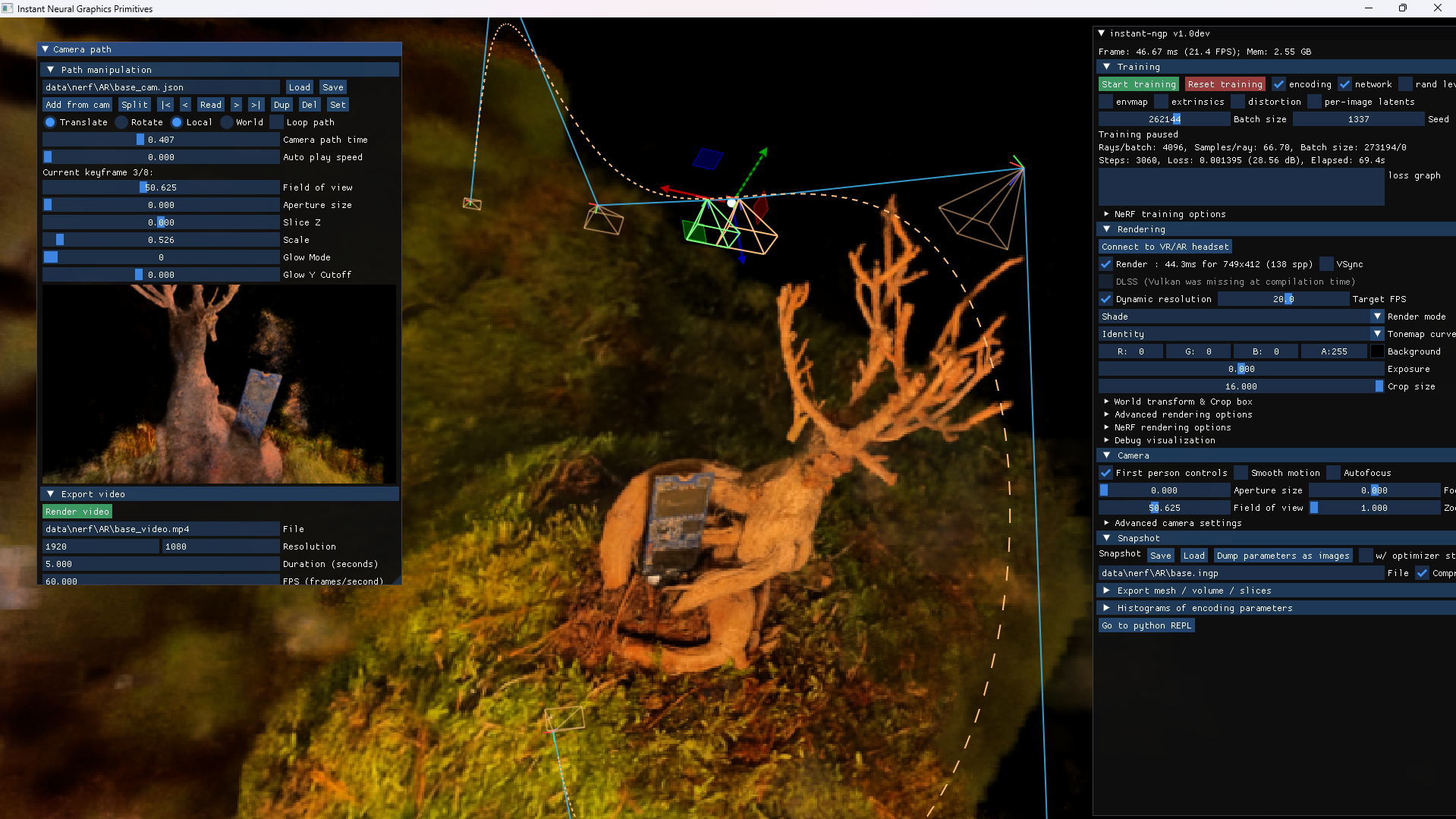Click Dump parameters as images
Screen dimensions: 1456x819
coord(1284,556)
